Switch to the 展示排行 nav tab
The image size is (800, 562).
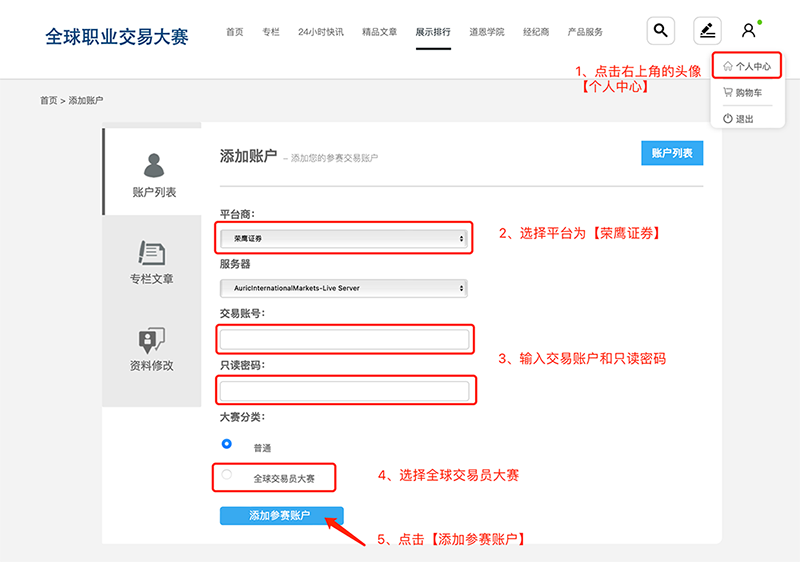[433, 32]
